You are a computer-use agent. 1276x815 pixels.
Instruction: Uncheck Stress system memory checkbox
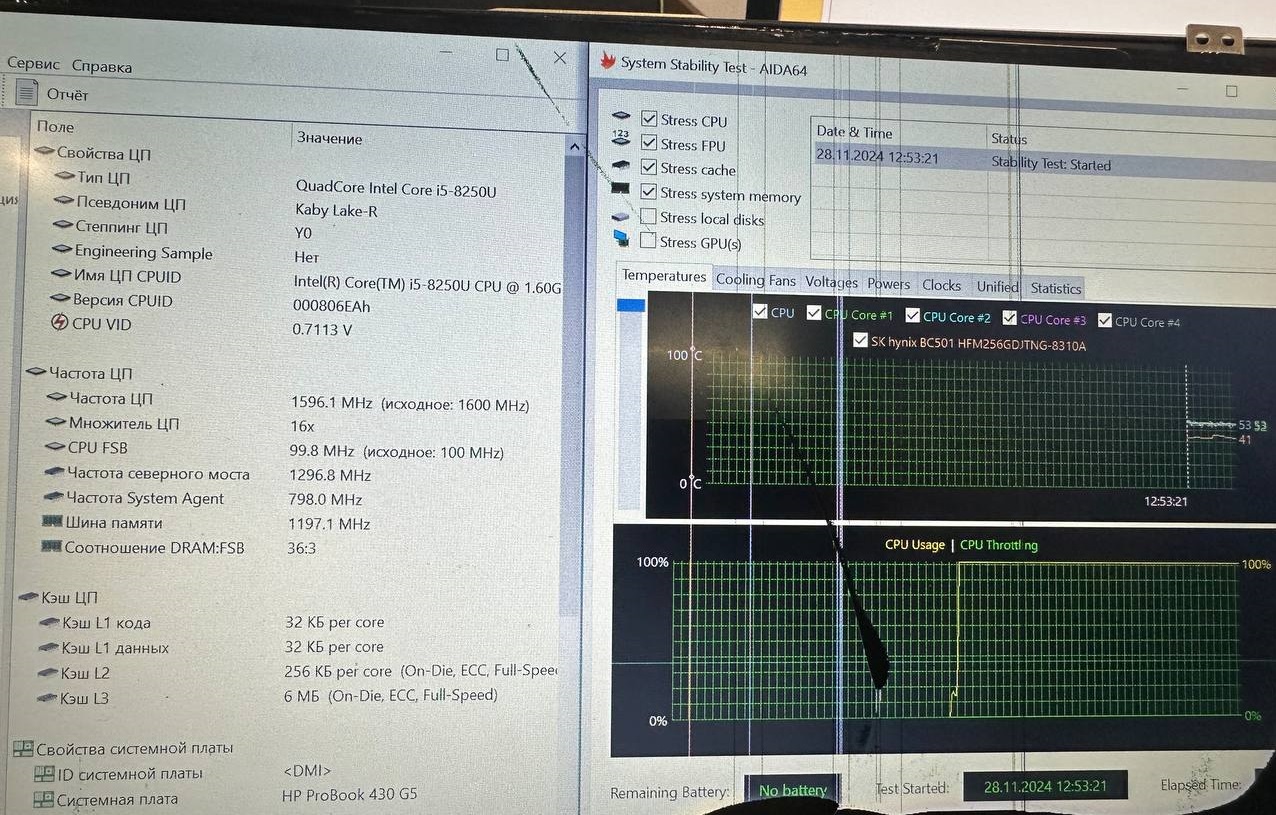point(649,192)
